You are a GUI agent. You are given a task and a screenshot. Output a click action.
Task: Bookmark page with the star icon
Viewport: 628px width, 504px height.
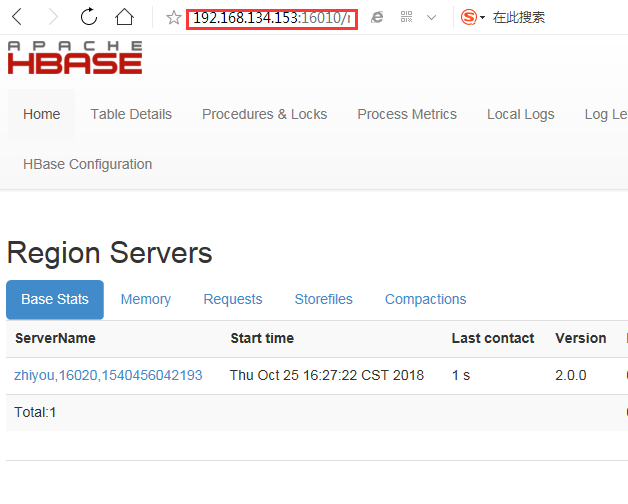[173, 18]
